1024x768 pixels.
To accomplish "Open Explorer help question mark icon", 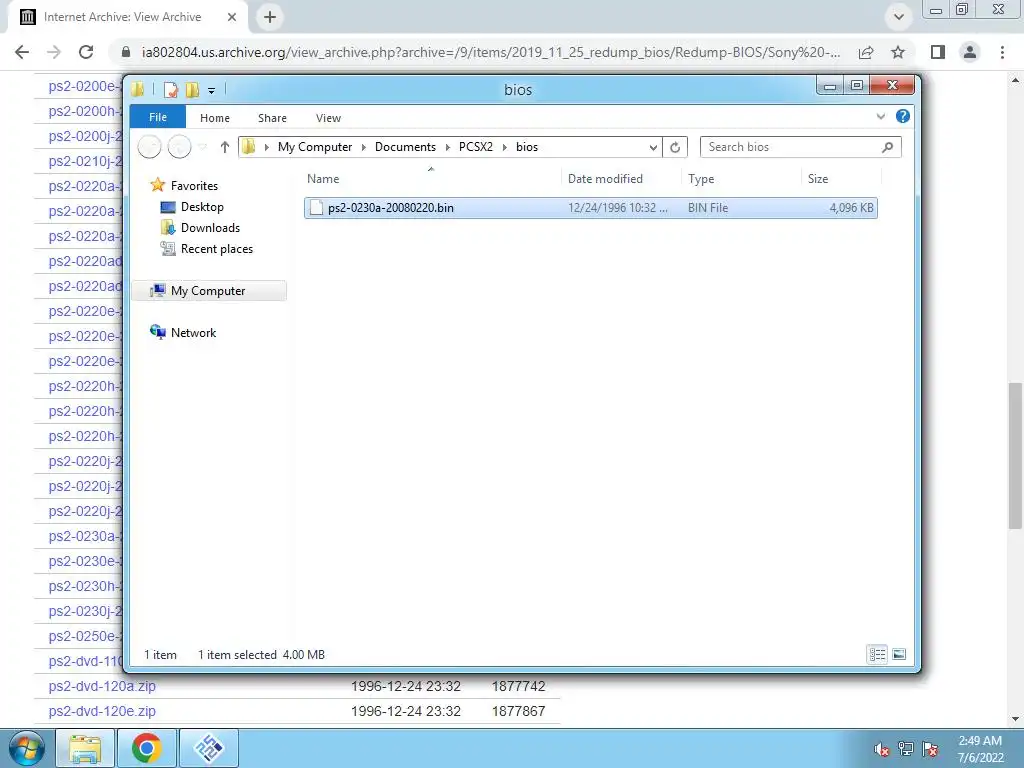I will [x=903, y=116].
